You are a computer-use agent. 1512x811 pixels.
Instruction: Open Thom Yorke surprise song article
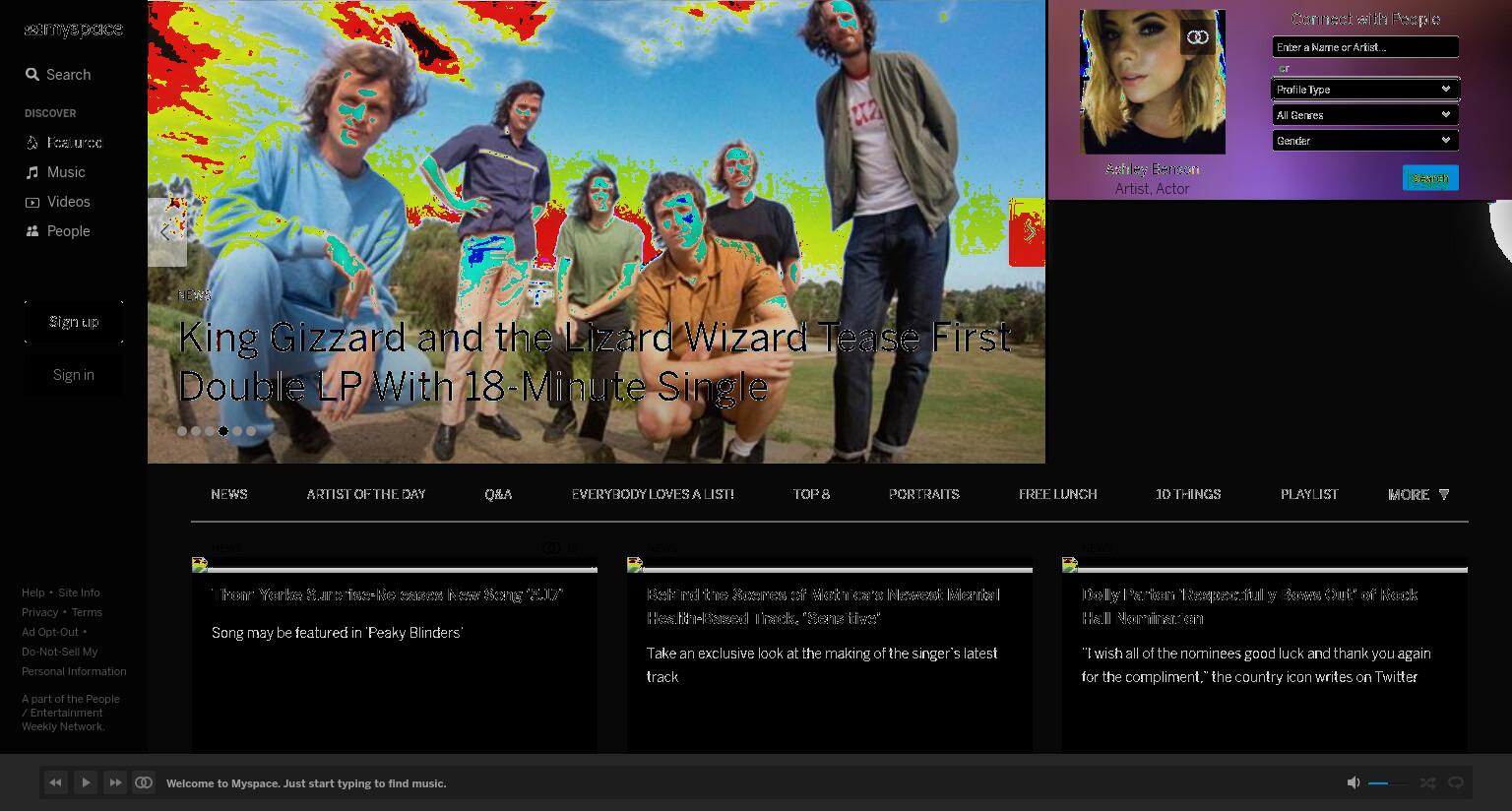[x=387, y=595]
